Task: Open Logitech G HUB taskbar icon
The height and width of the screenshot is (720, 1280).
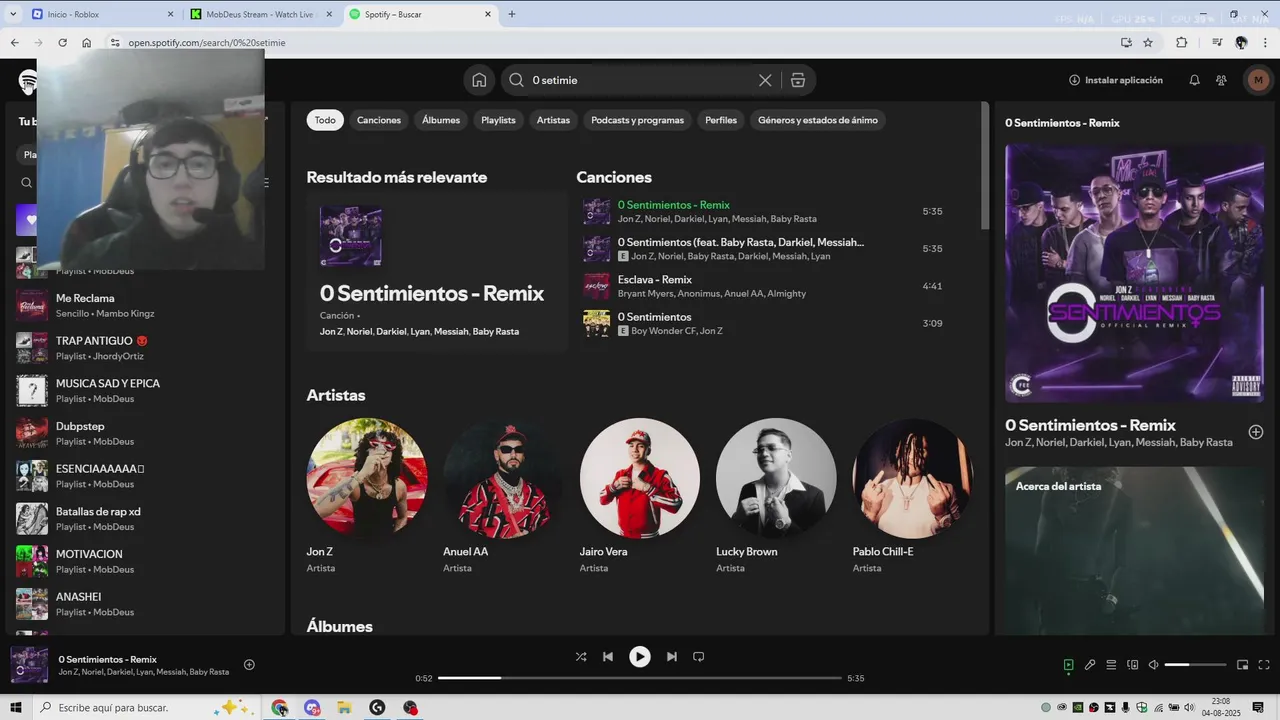Action: click(x=377, y=708)
